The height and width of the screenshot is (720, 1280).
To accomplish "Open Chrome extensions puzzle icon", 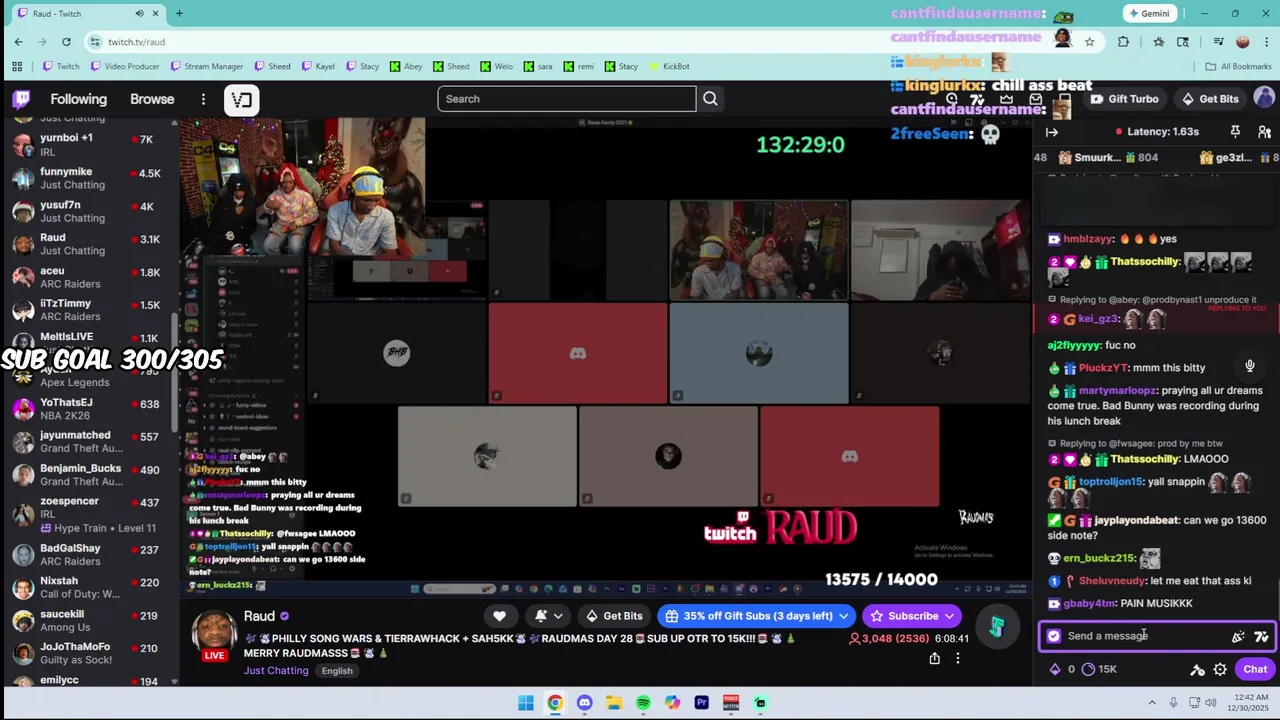I will coord(1123,41).
